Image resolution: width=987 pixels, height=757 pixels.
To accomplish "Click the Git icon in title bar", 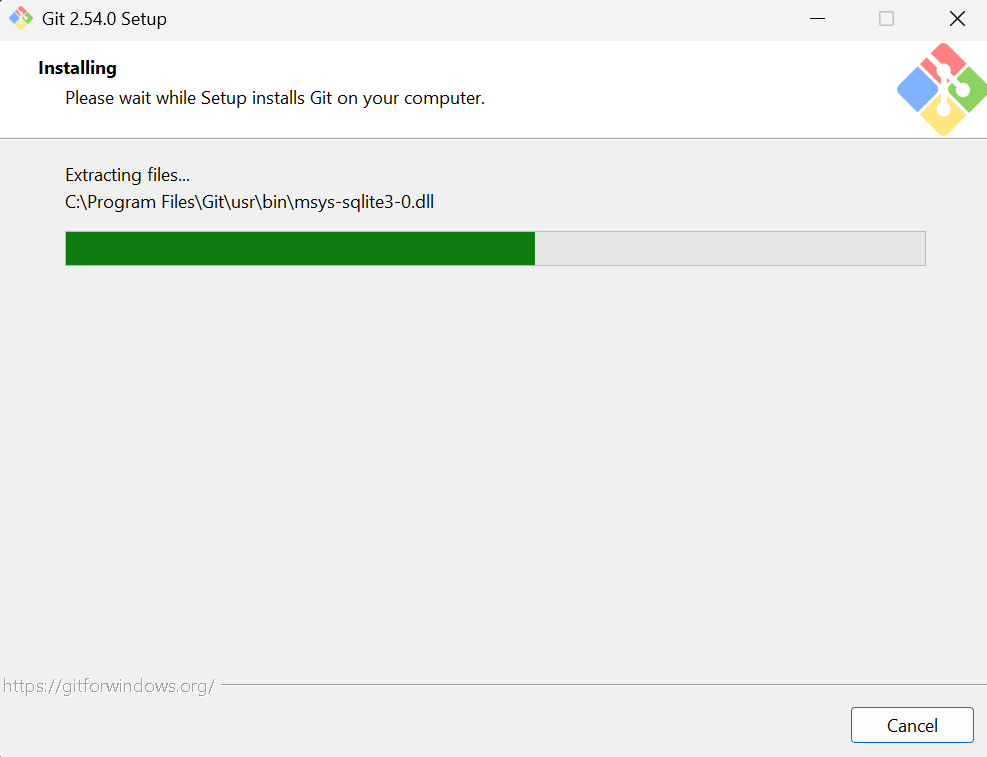I will [21, 18].
